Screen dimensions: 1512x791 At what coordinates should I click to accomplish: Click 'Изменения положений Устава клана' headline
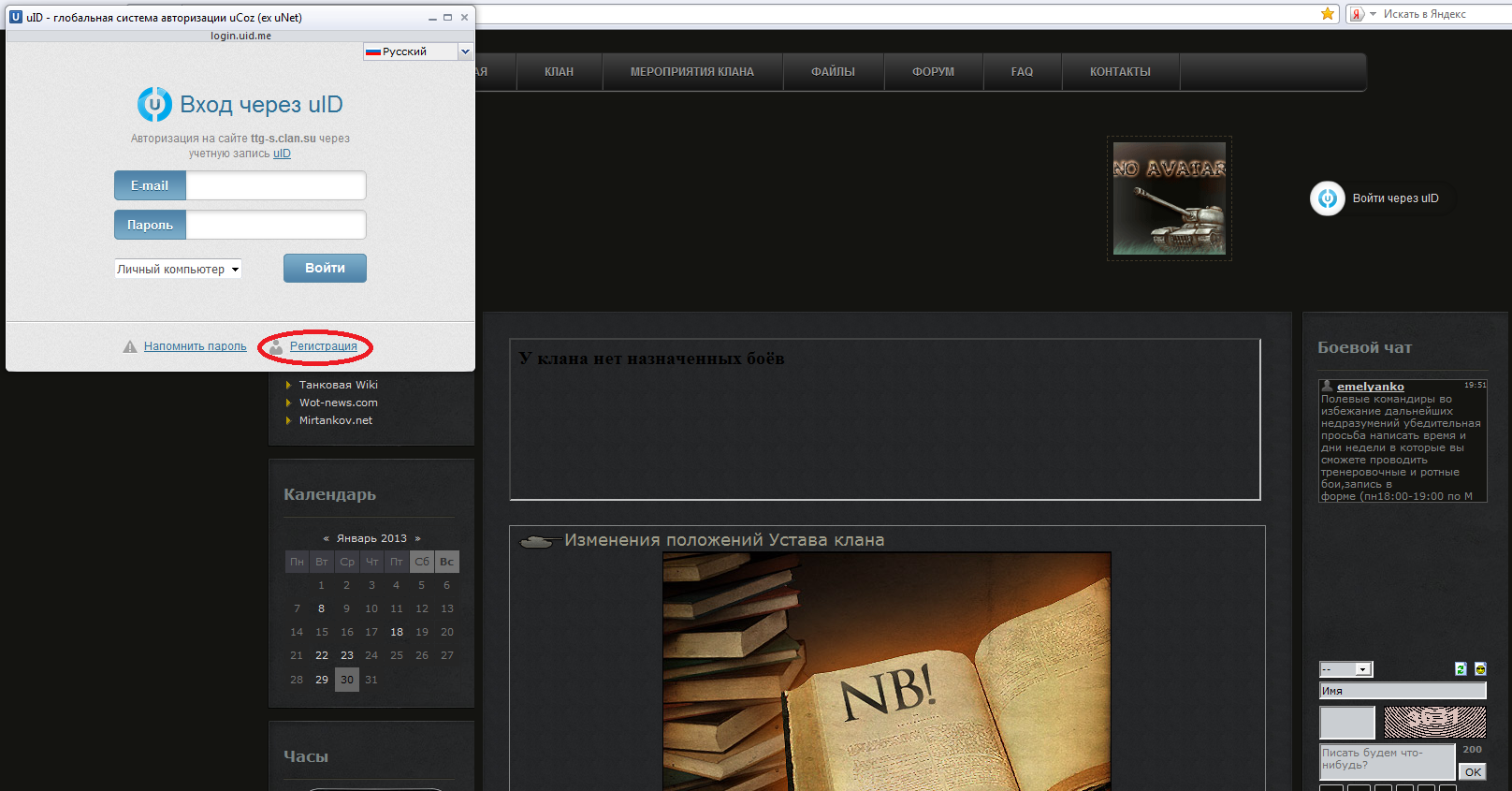[x=724, y=540]
